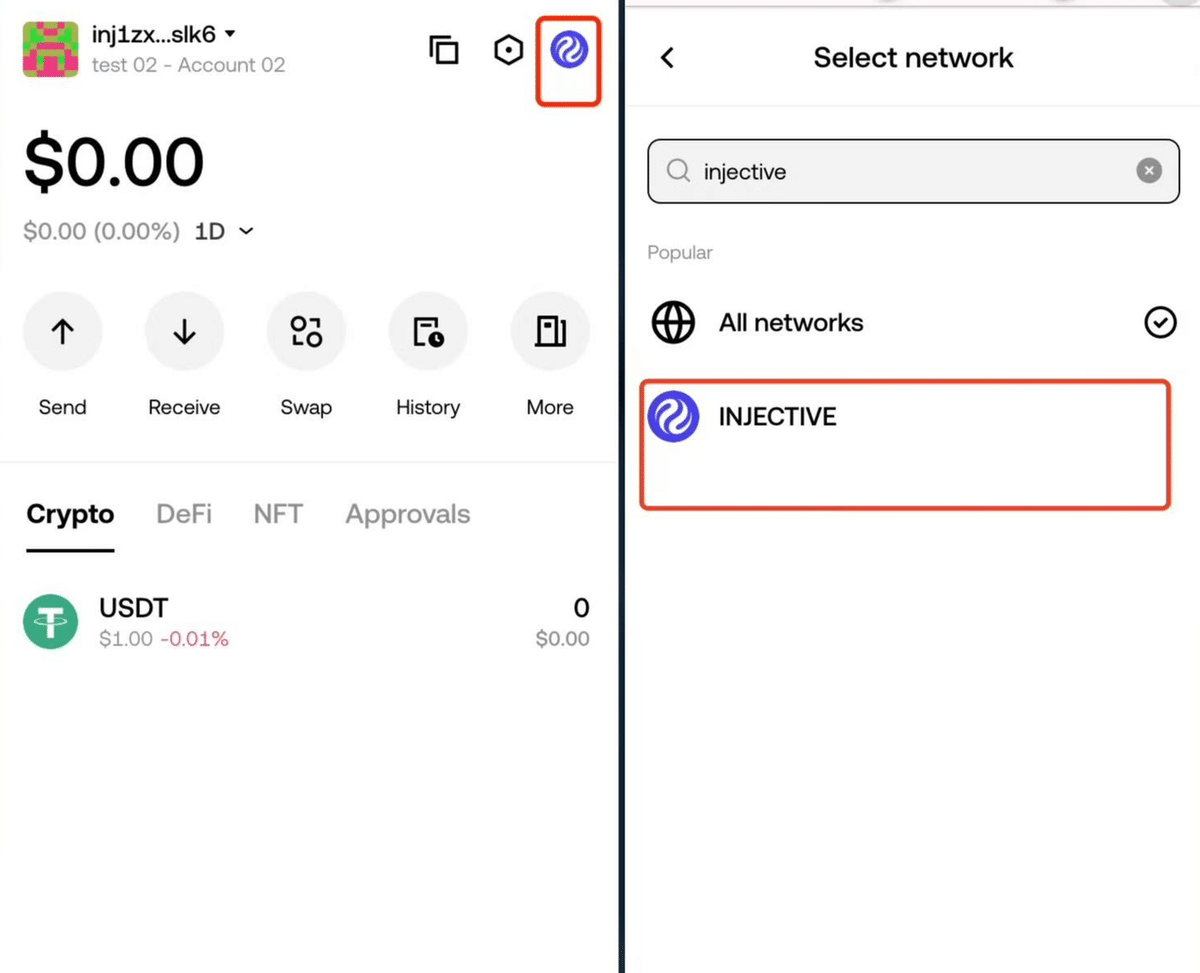This screenshot has height=973, width=1200.
Task: Tap the Send arrow icon
Action: pyautogui.click(x=62, y=332)
